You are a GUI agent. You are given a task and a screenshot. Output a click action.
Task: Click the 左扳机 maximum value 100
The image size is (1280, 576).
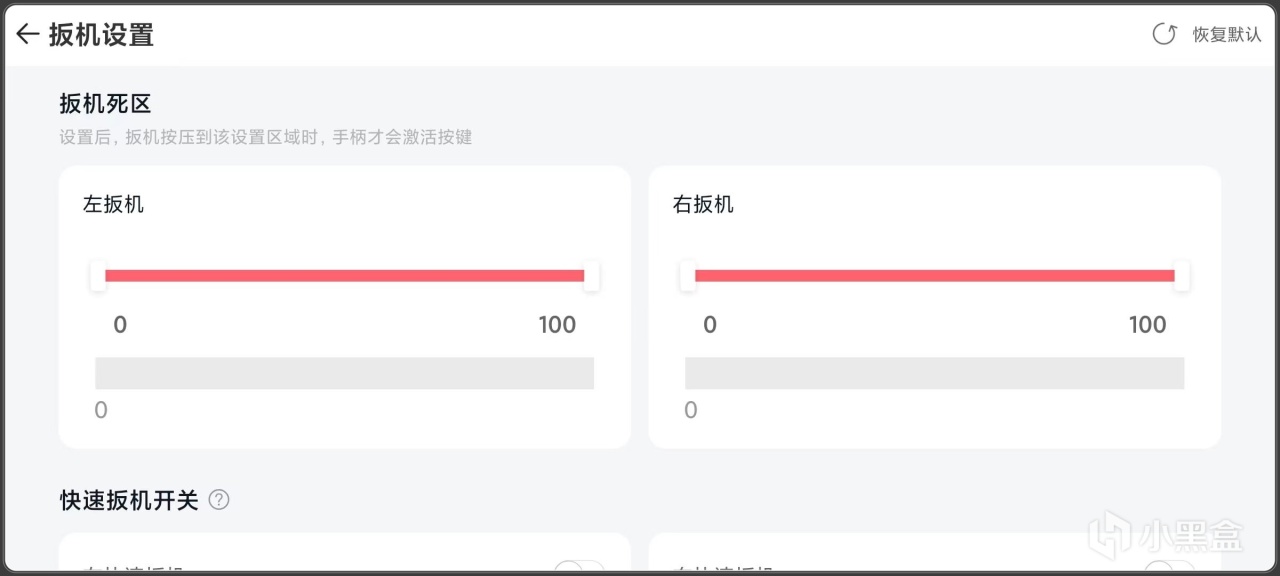(557, 325)
